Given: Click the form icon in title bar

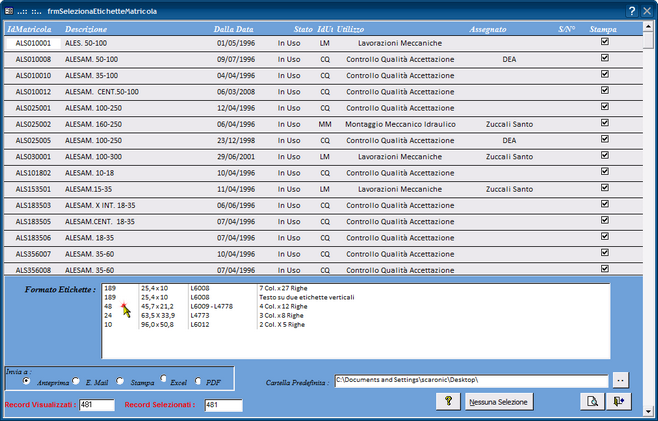Looking at the screenshot, I should coord(9,11).
